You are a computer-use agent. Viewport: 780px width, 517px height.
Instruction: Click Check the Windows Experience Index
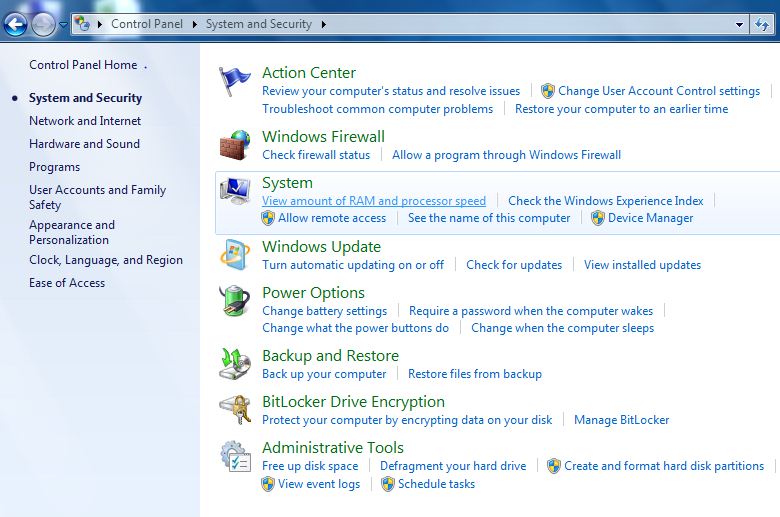(x=606, y=201)
